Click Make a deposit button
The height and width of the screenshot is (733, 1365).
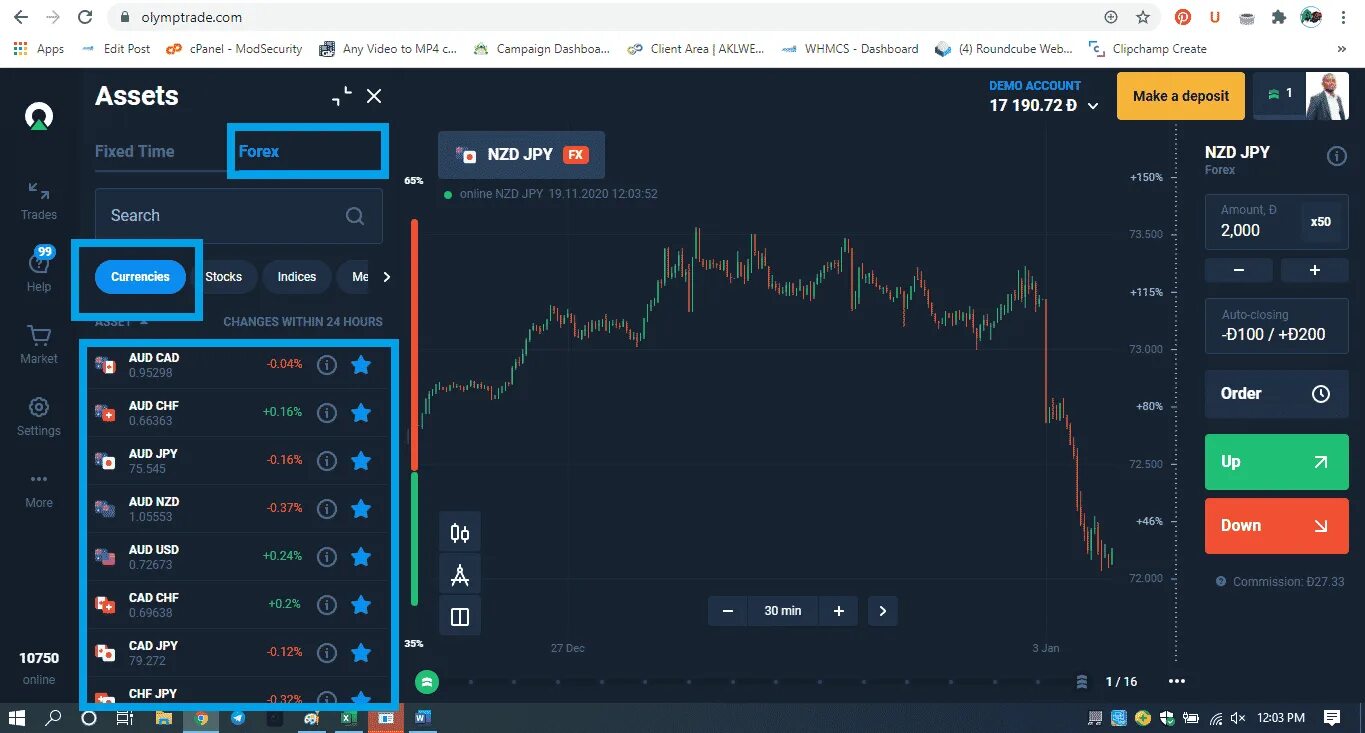tap(1181, 96)
